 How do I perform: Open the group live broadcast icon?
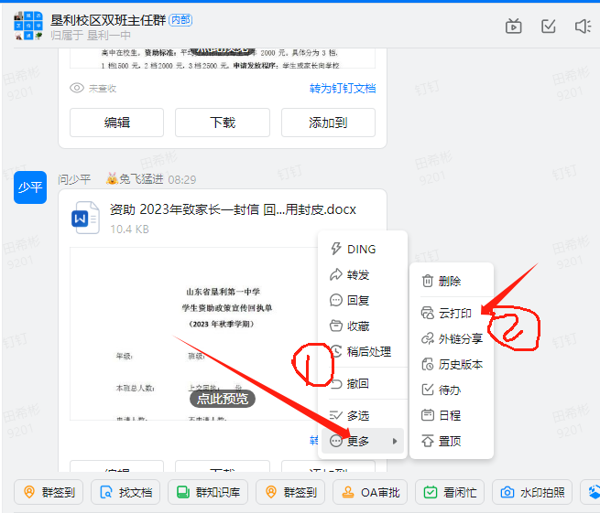pos(513,26)
